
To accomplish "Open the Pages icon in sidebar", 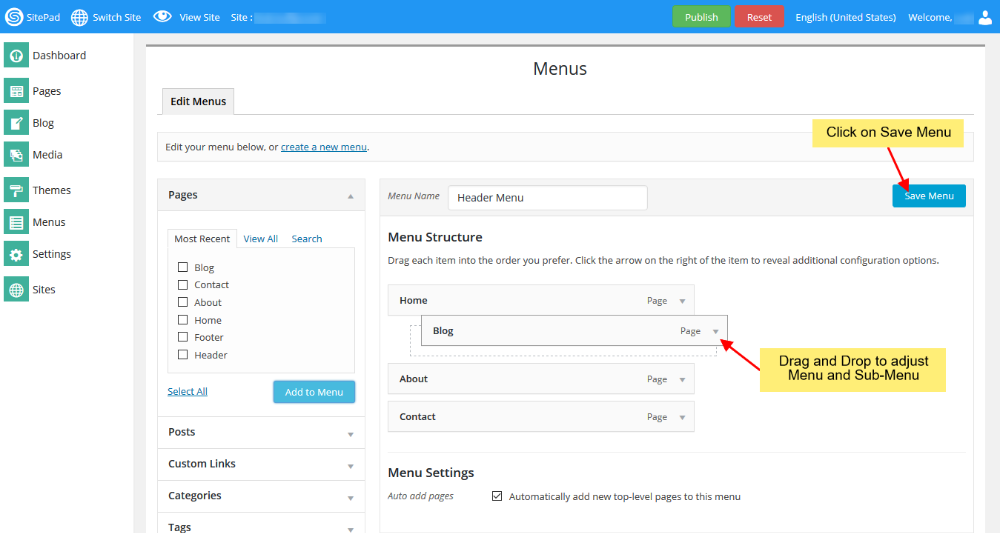I will tap(16, 91).
